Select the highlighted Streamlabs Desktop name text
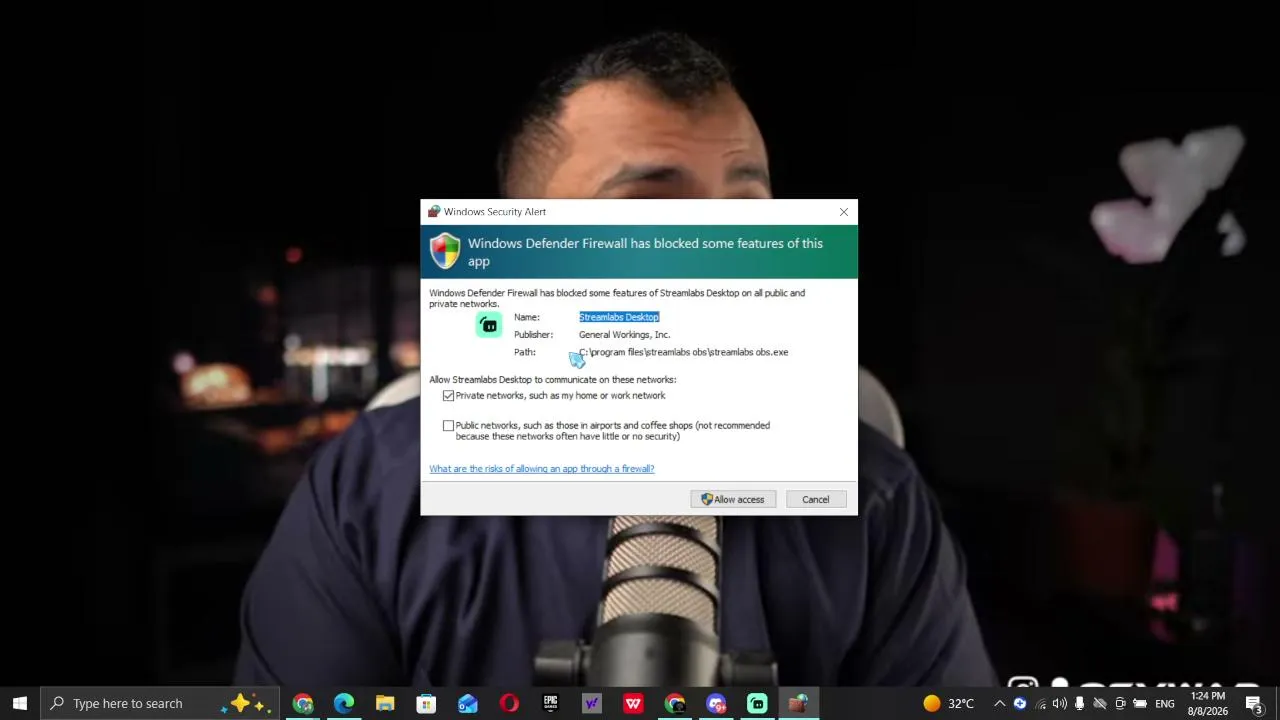This screenshot has width=1280, height=720. (619, 317)
